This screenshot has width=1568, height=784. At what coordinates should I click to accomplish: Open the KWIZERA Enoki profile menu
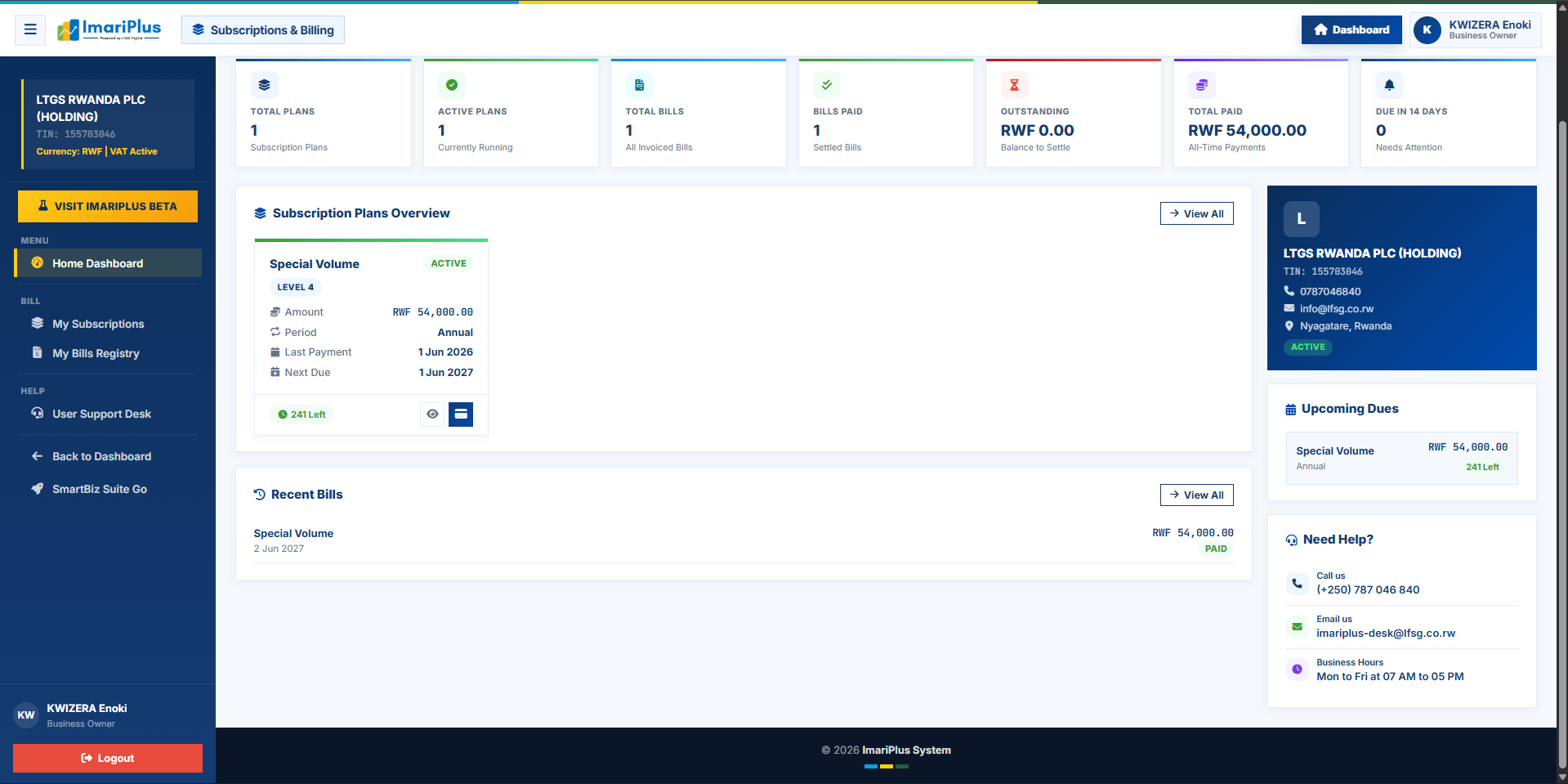1475,30
